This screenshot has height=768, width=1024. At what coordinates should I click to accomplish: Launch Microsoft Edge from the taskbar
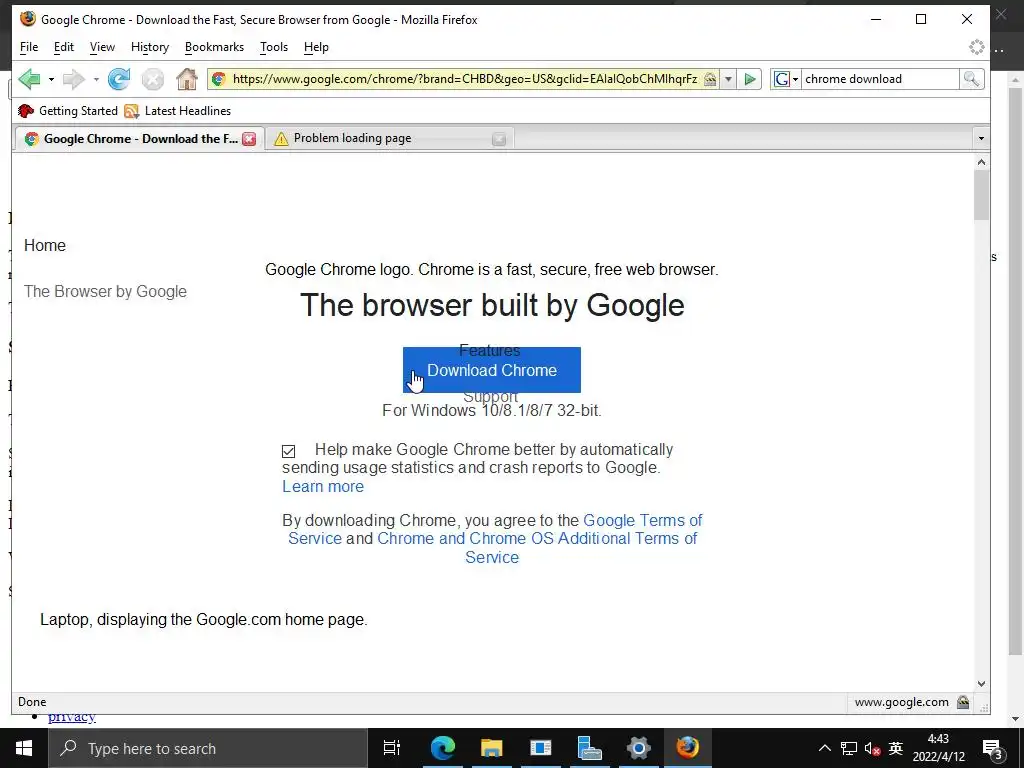[442, 748]
